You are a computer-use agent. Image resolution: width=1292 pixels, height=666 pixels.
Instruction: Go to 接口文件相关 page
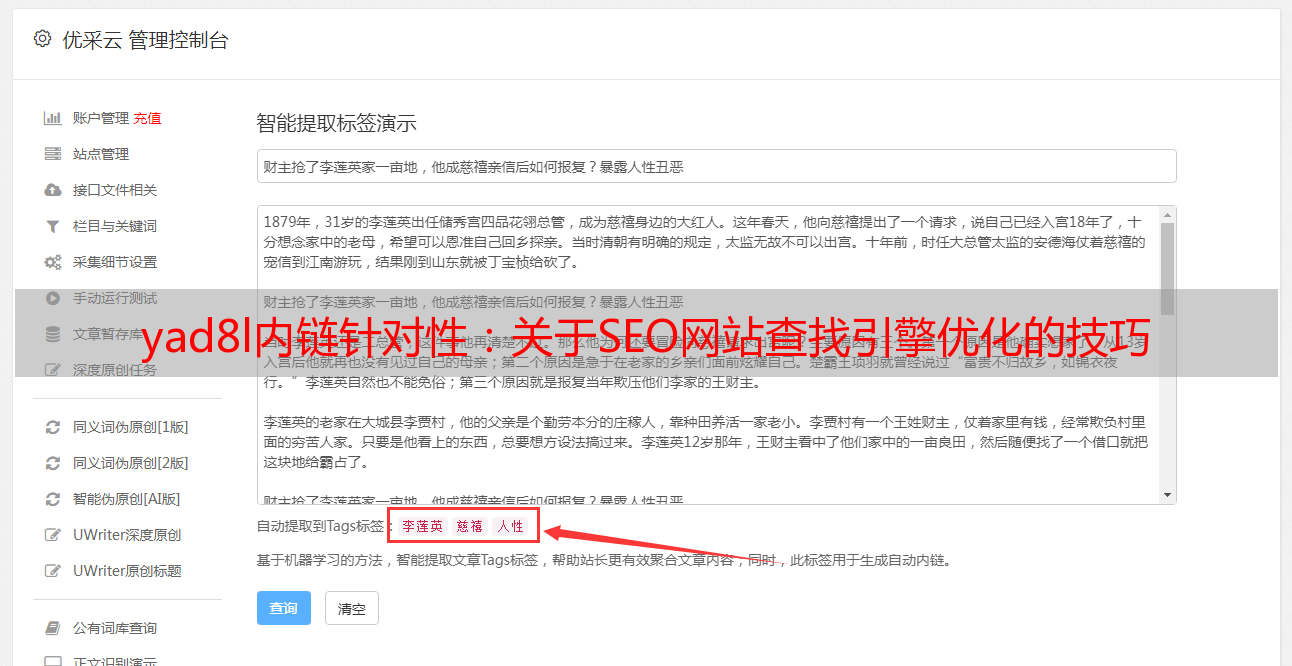pos(115,190)
